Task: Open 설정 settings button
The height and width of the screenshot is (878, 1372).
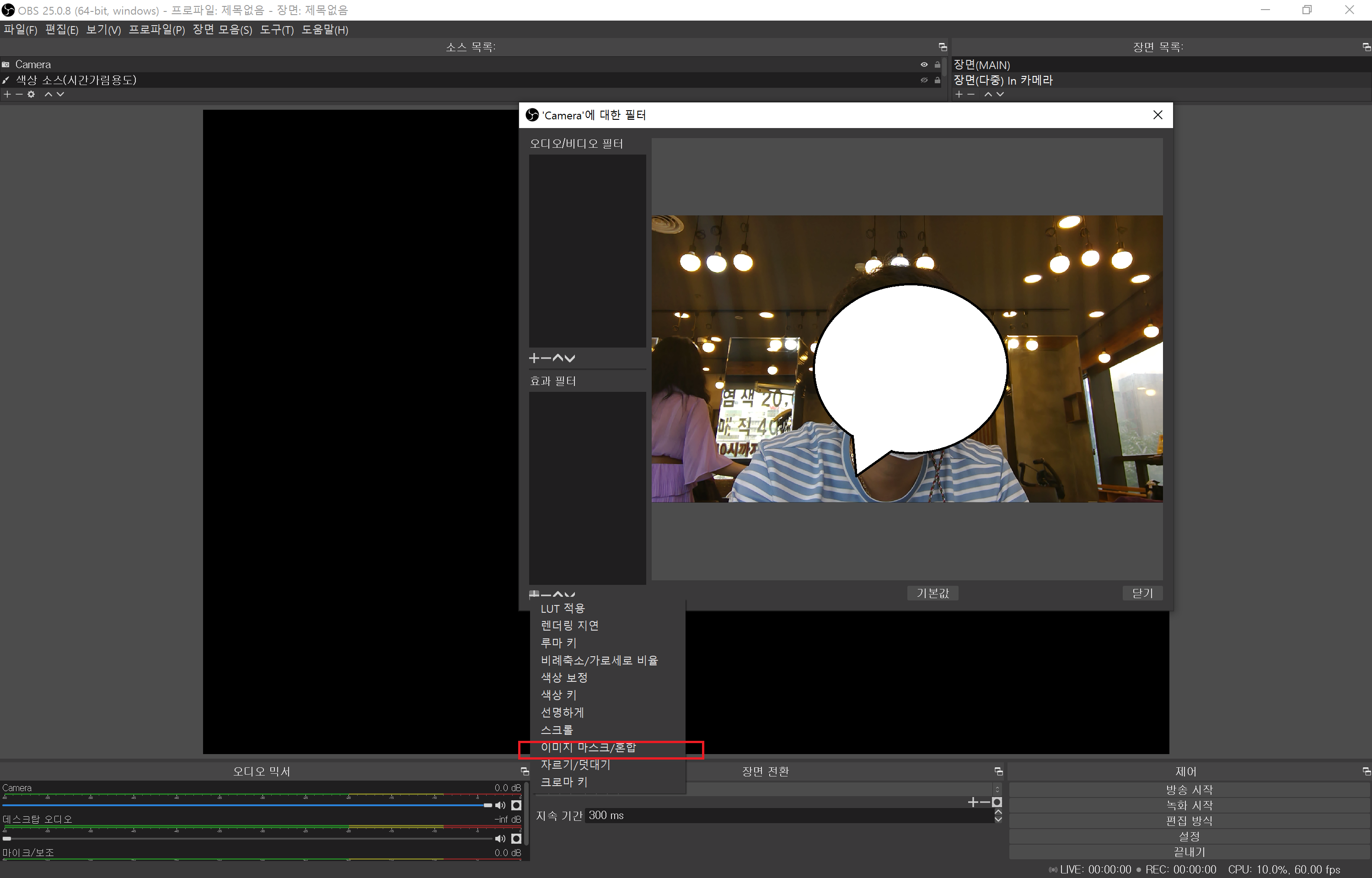Action: pos(1189,836)
